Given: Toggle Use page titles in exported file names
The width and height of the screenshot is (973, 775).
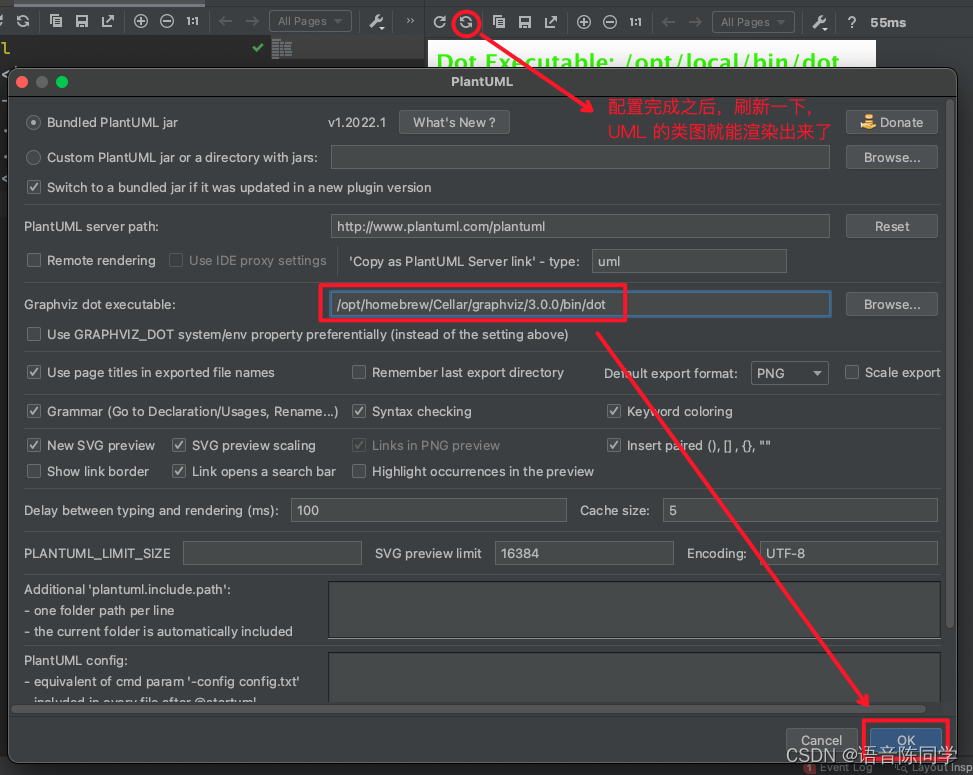Looking at the screenshot, I should click(34, 372).
